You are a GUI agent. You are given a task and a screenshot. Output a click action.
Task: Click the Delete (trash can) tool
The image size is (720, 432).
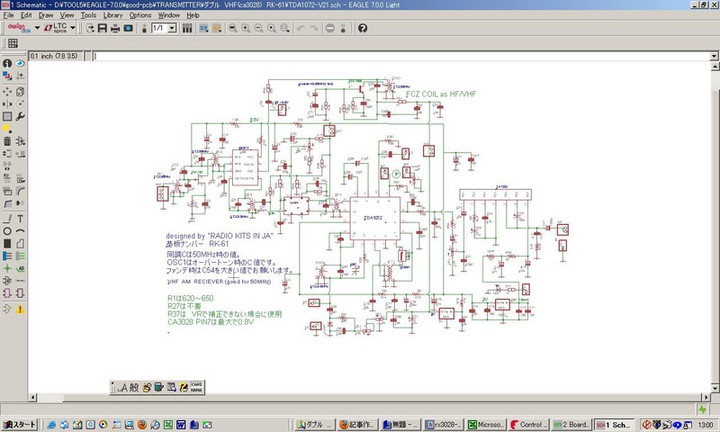click(x=7, y=141)
